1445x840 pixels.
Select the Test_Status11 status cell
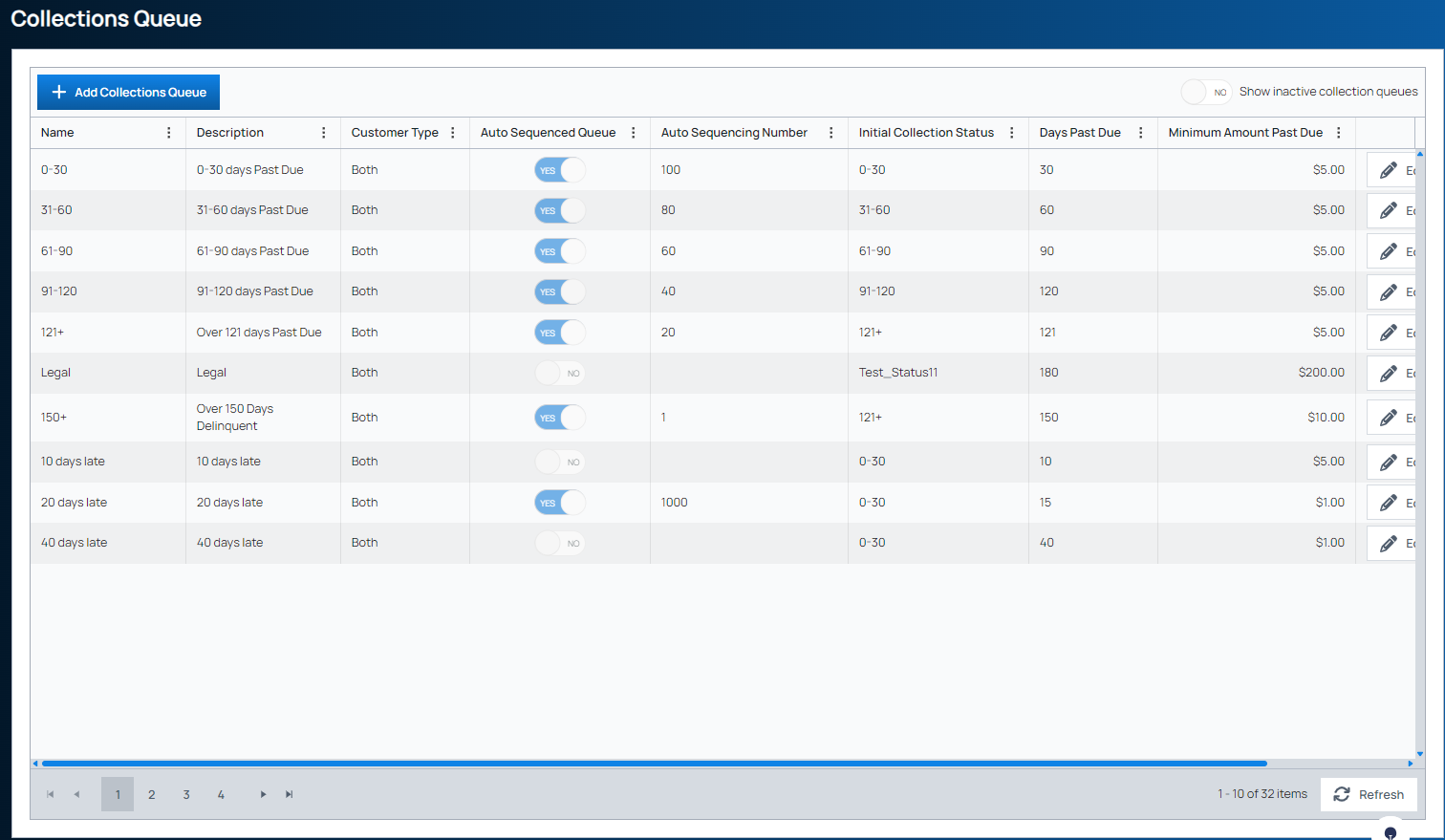[x=898, y=373]
